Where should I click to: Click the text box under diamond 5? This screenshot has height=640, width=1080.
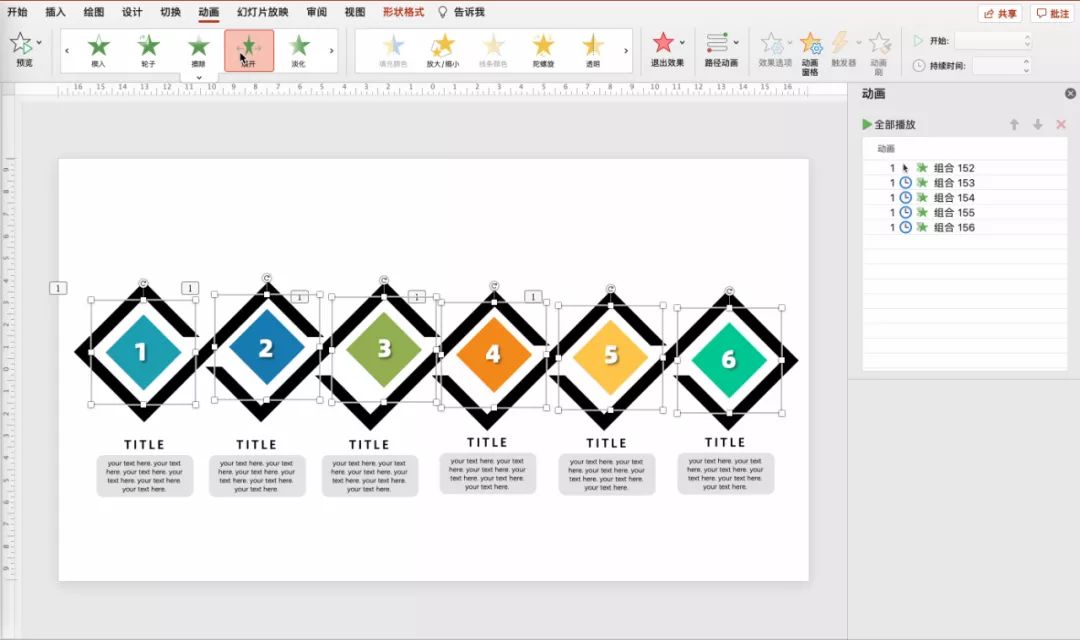tap(606, 474)
